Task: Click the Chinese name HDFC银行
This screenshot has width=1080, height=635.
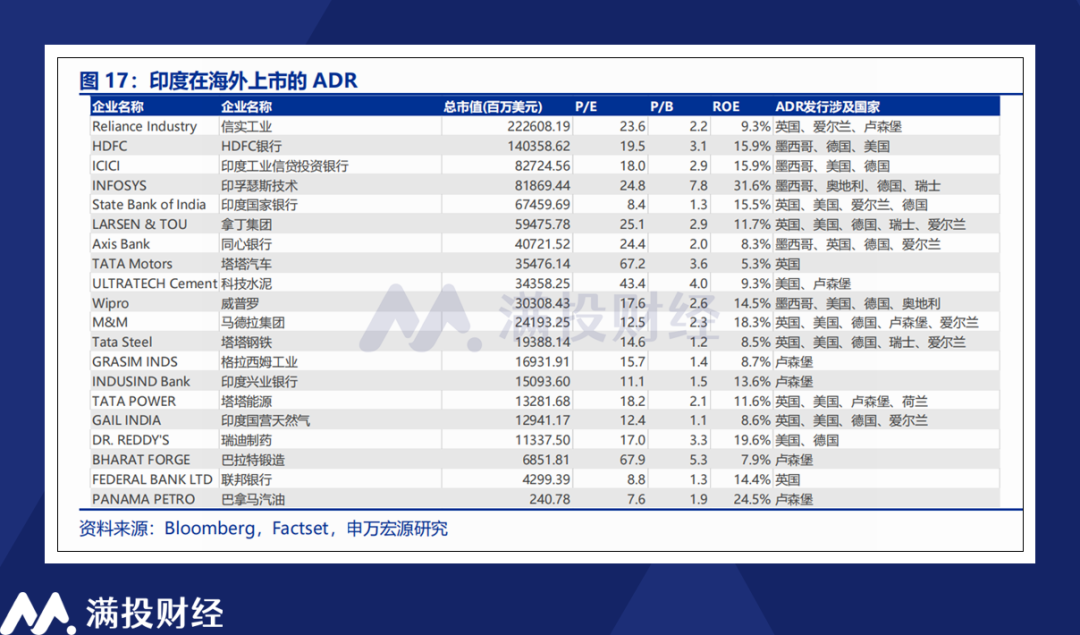Action: [251, 146]
